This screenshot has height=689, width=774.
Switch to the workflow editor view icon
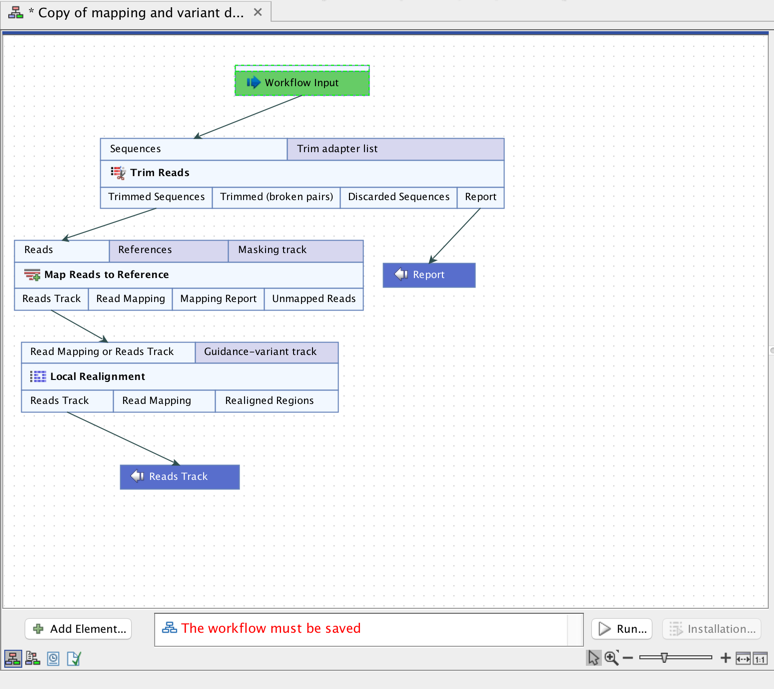point(13,658)
